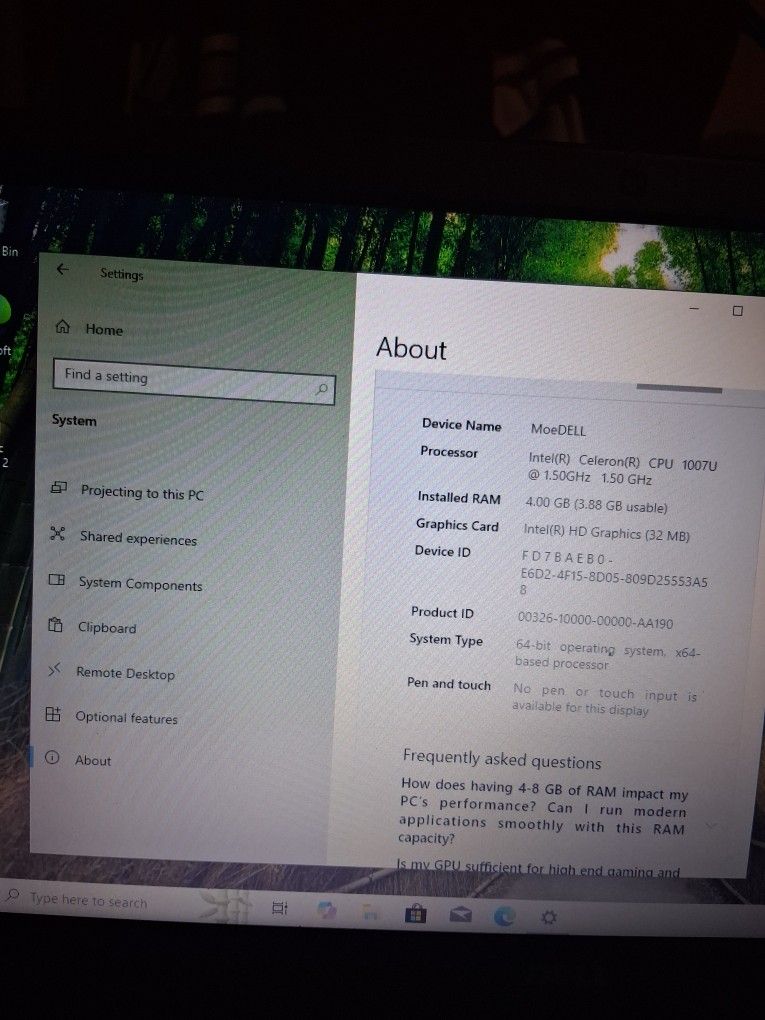Click the Clipboard icon in sidebar
This screenshot has width=765, height=1020.
coord(55,625)
